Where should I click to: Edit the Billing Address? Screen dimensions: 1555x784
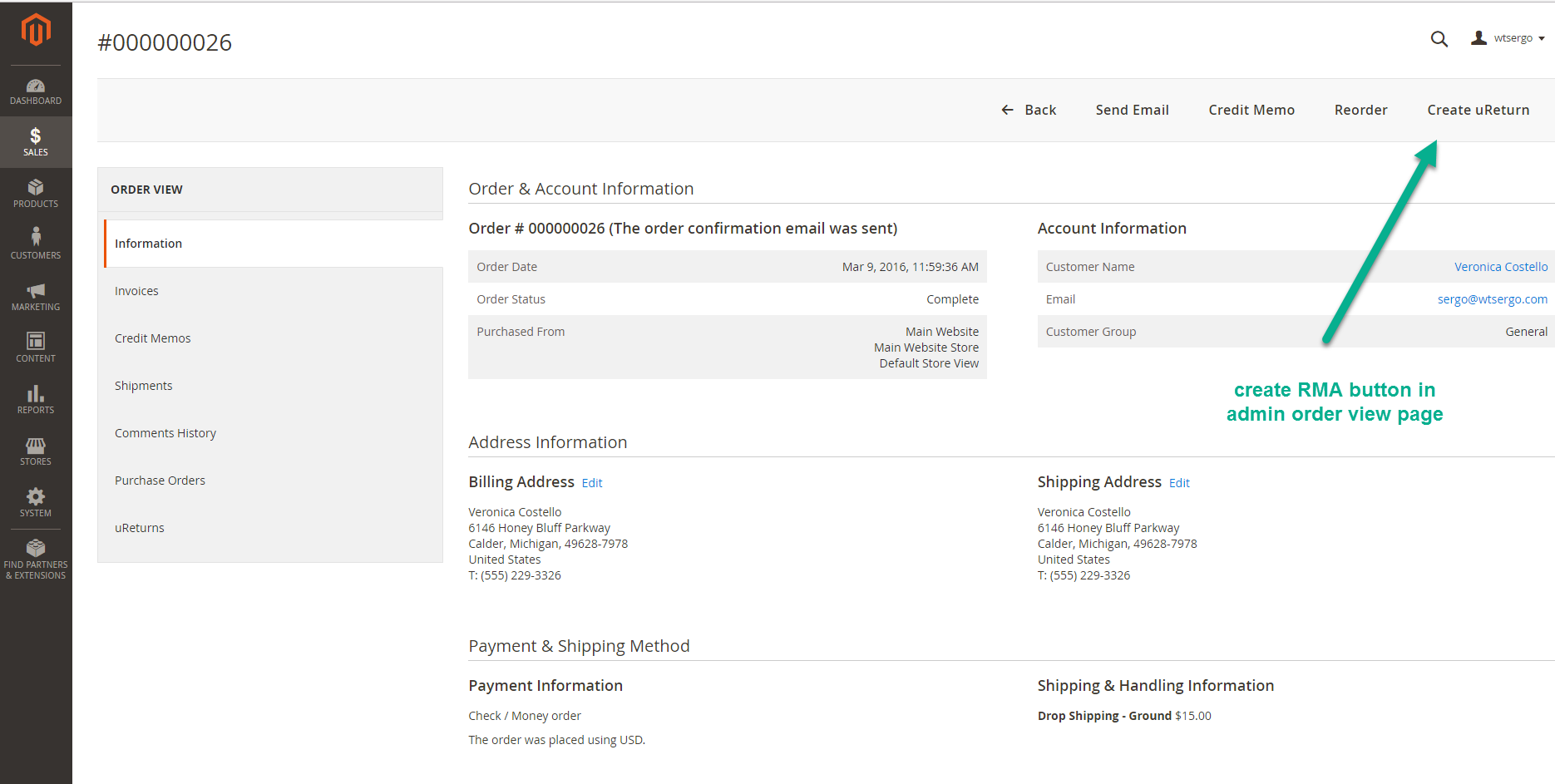click(592, 483)
